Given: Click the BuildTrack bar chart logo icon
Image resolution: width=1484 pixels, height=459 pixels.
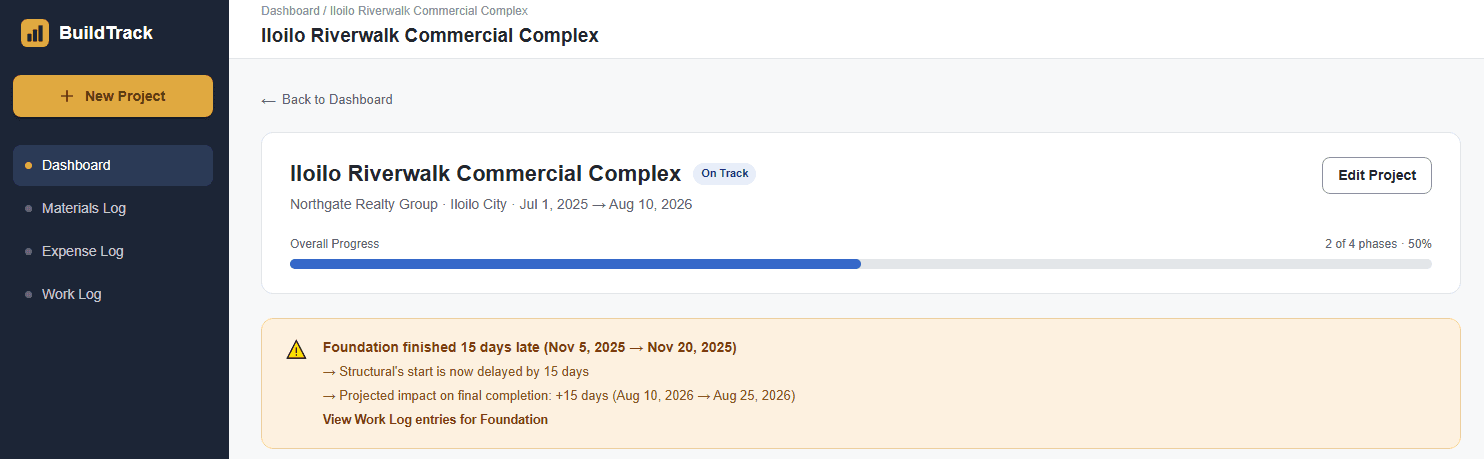Looking at the screenshot, I should click(35, 33).
